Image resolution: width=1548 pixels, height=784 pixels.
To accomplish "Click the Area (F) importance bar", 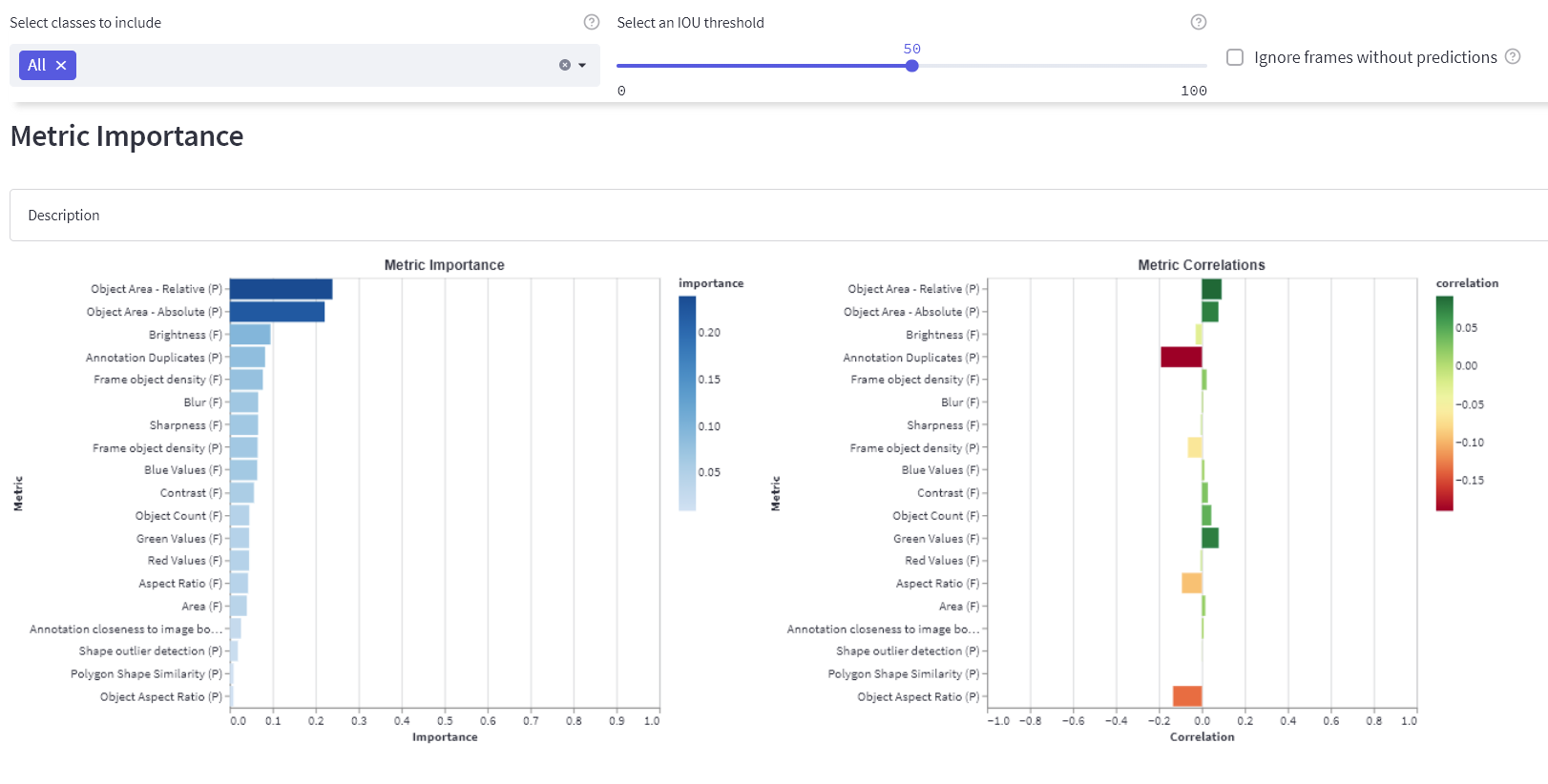I will click(x=239, y=606).
